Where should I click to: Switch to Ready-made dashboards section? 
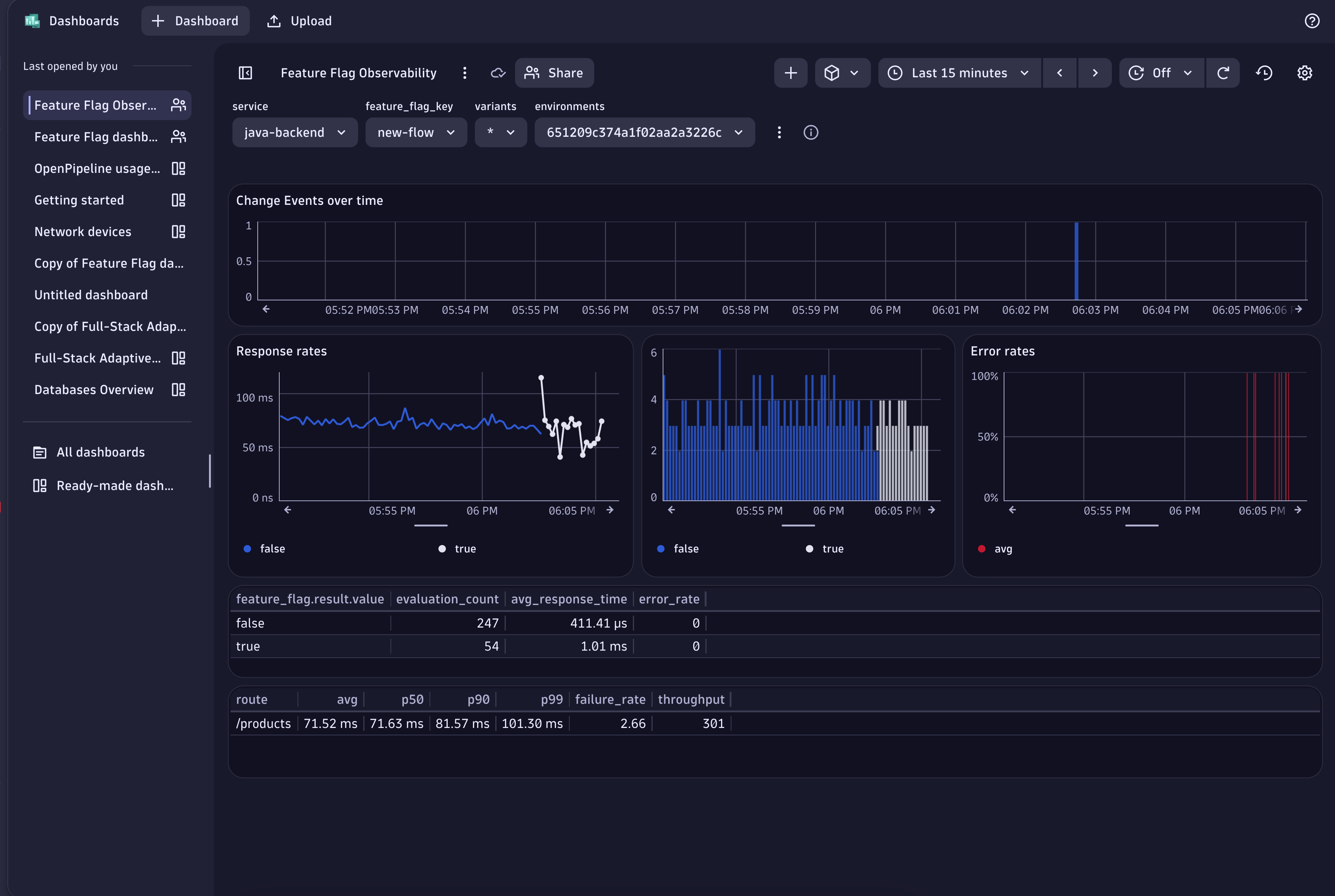(114, 485)
